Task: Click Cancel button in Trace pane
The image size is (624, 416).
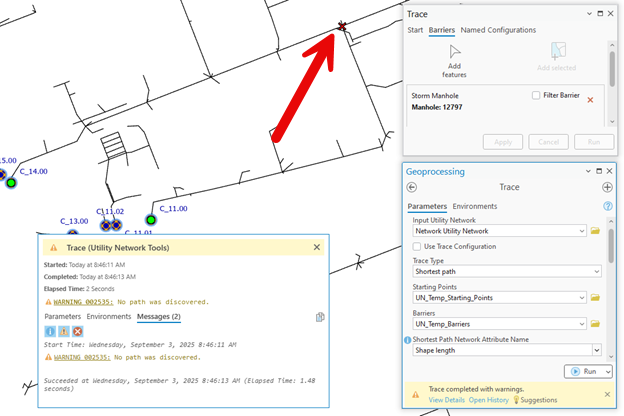Action: (548, 142)
